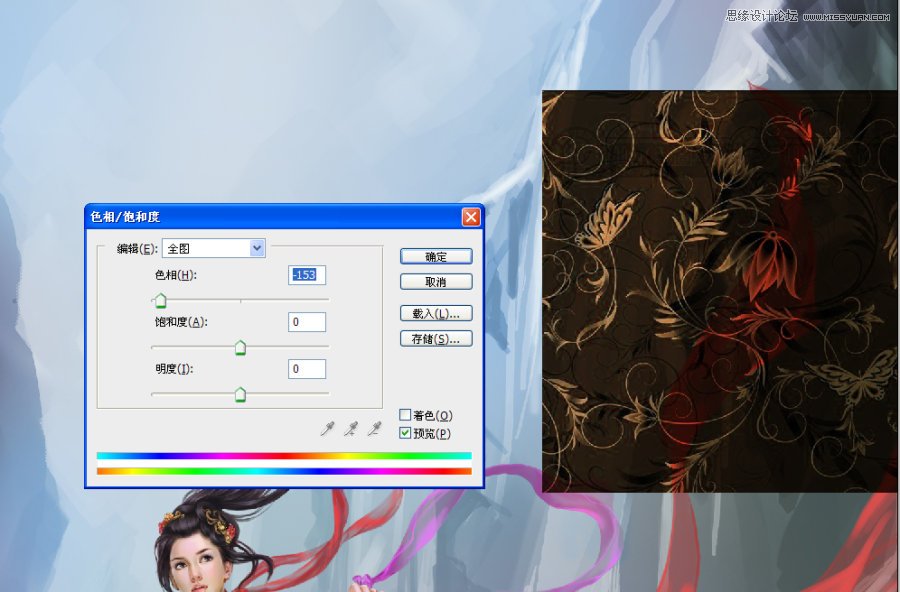
Task: Click the lower adjusted color spectrum bar
Action: coord(284,471)
